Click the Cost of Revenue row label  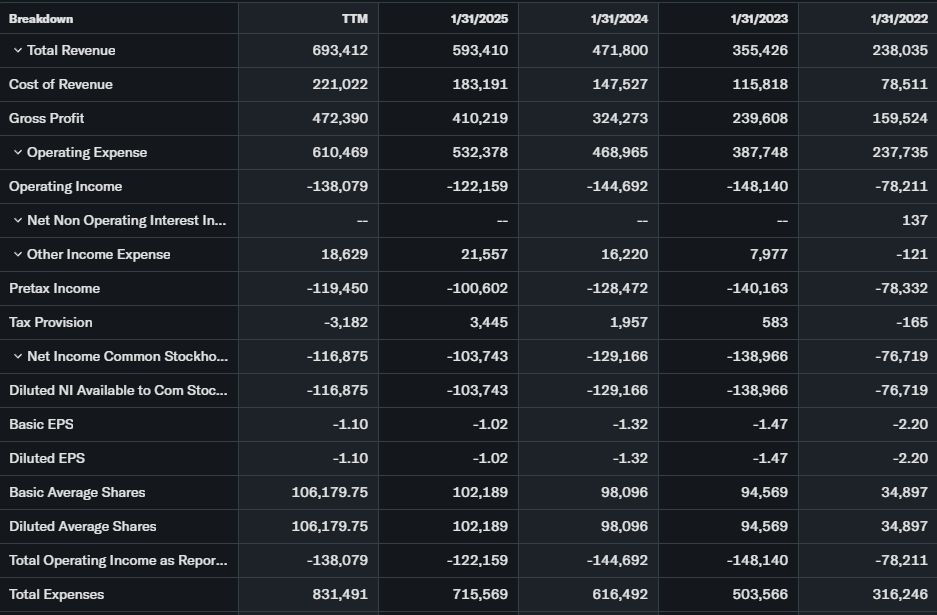click(x=61, y=85)
